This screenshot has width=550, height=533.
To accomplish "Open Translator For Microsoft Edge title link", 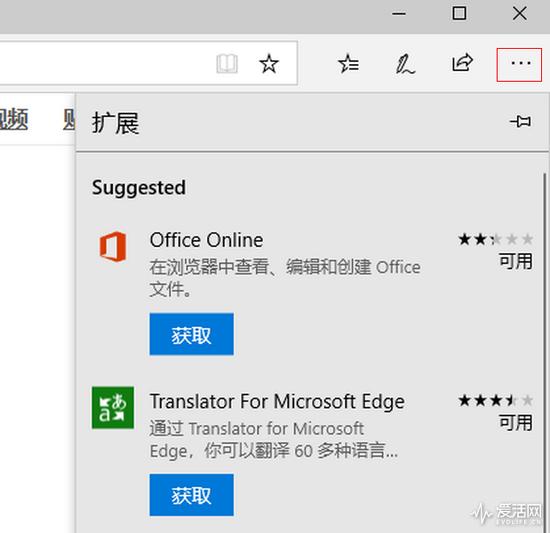I will [277, 402].
